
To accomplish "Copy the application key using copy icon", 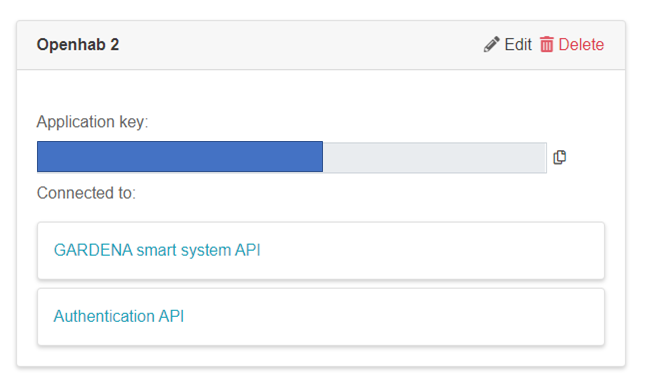I will coord(559,157).
